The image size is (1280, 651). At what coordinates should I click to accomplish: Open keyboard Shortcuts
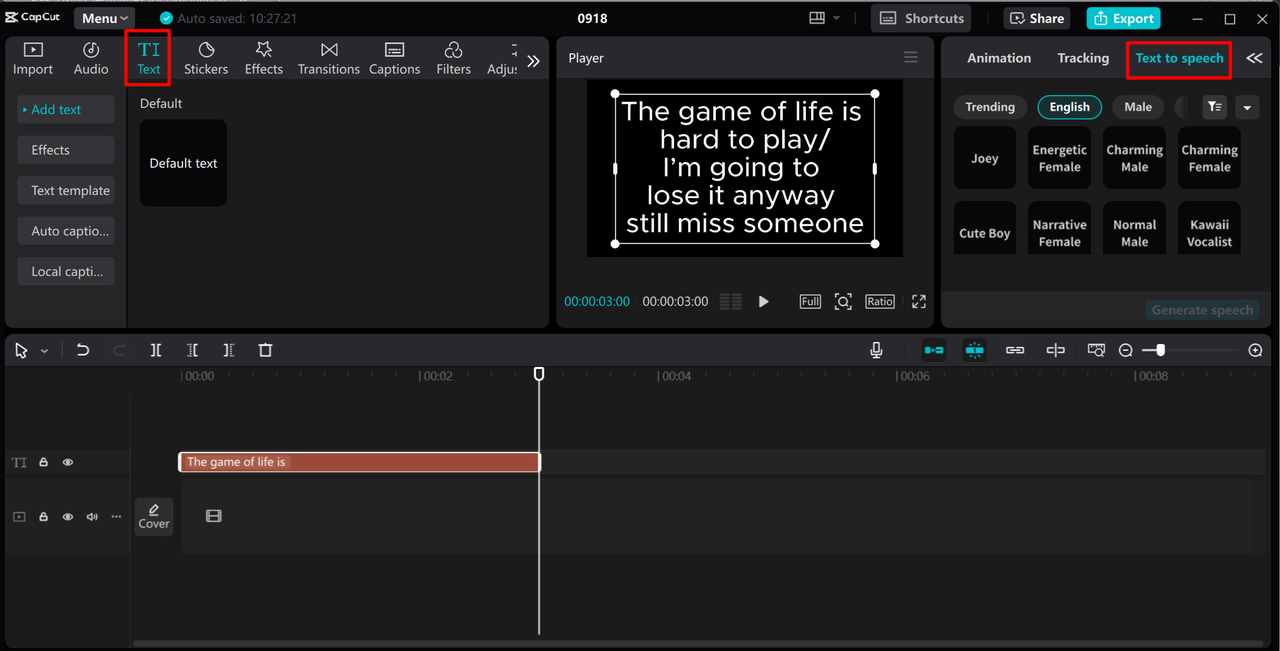tap(922, 18)
